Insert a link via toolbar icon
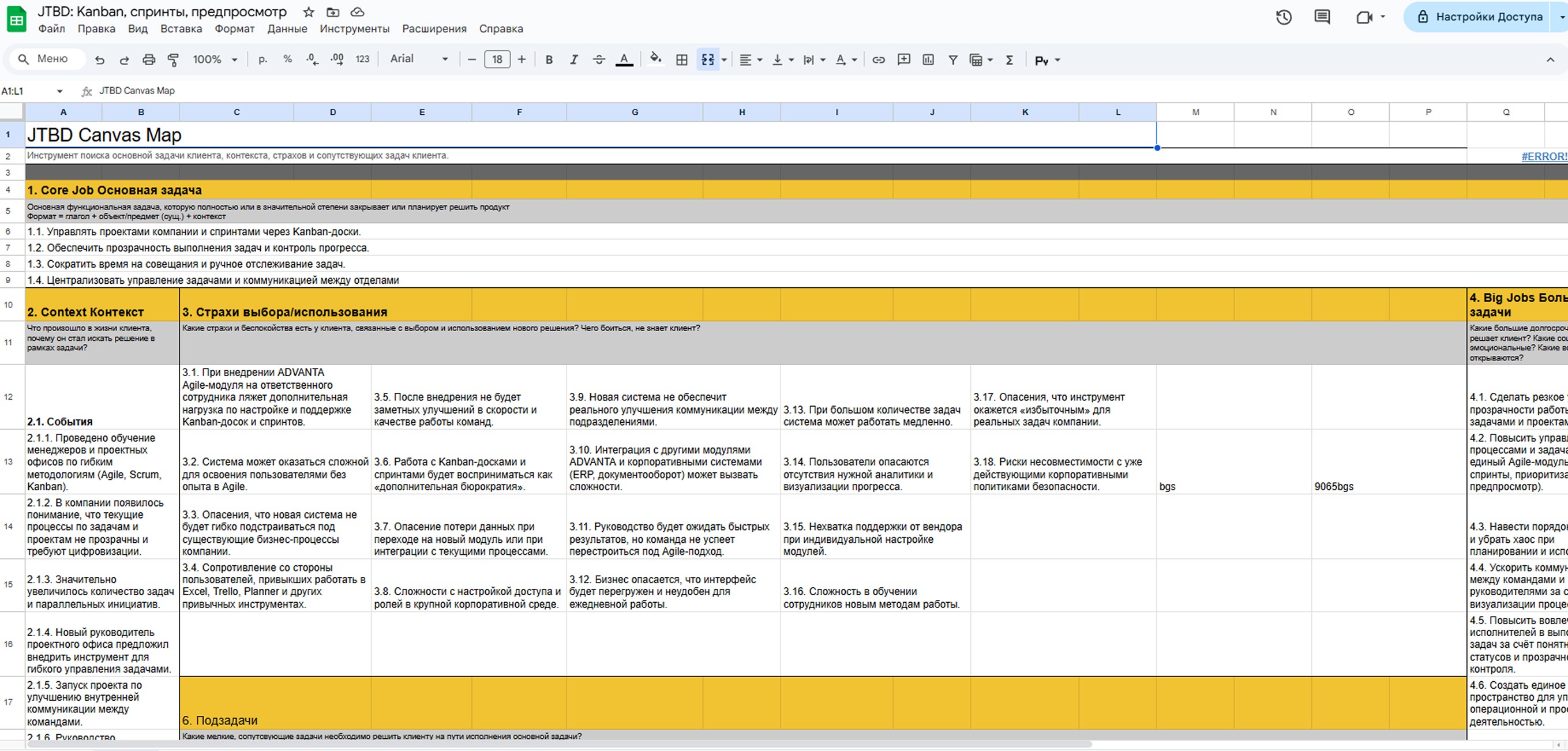 coord(879,59)
